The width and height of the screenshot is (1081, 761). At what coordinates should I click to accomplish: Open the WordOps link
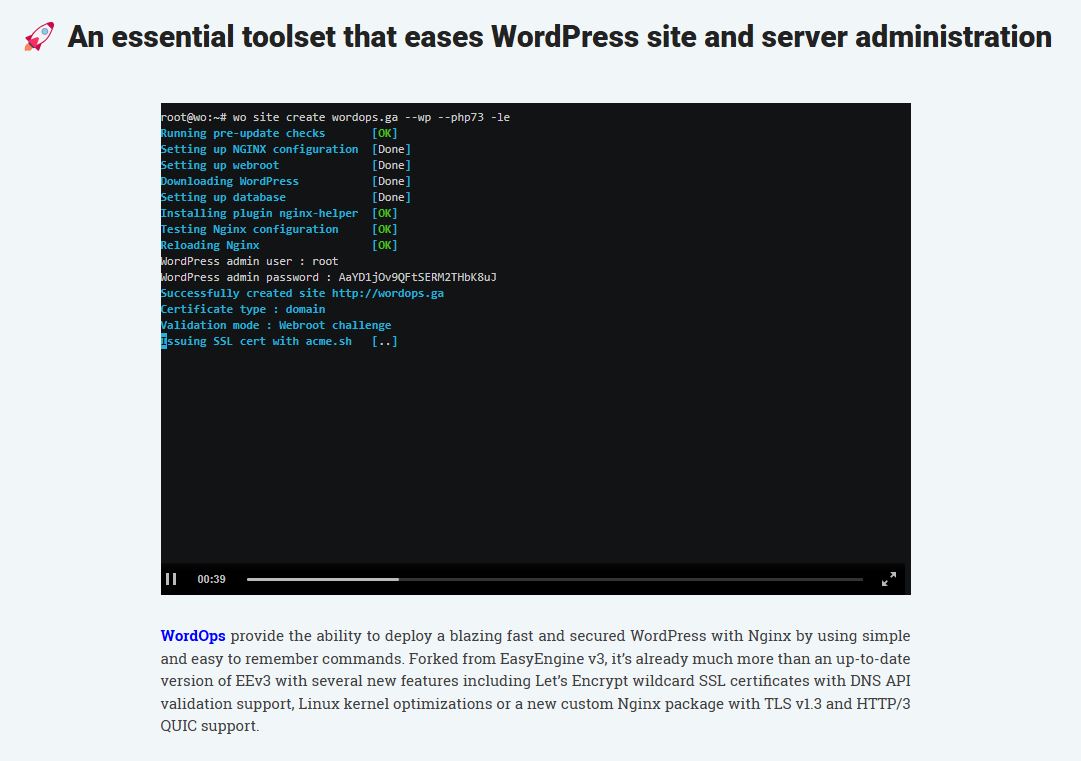pyautogui.click(x=193, y=636)
